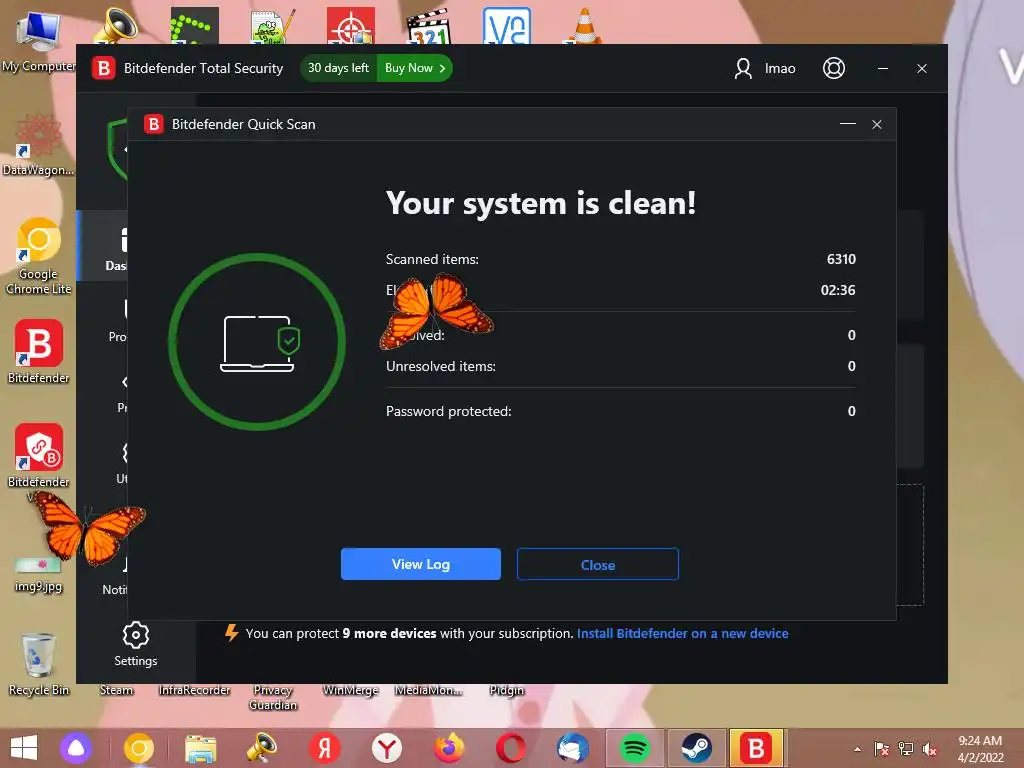Show hidden system tray icons
1024x768 pixels.
857,749
